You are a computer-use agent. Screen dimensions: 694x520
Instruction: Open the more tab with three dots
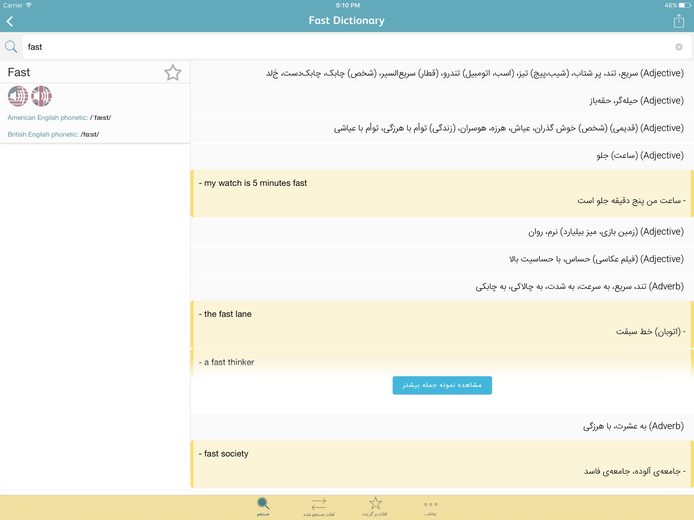coord(430,506)
